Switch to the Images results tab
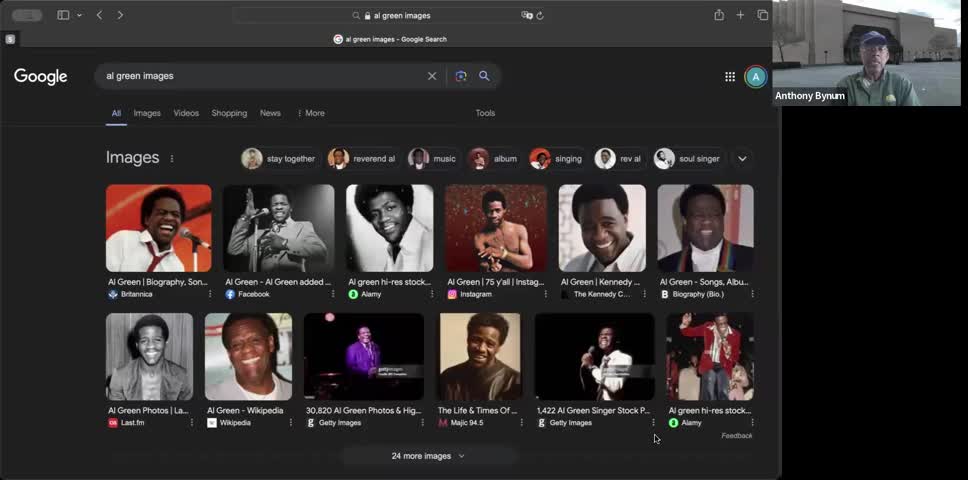Screen dimensions: 968x480 click(x=147, y=113)
